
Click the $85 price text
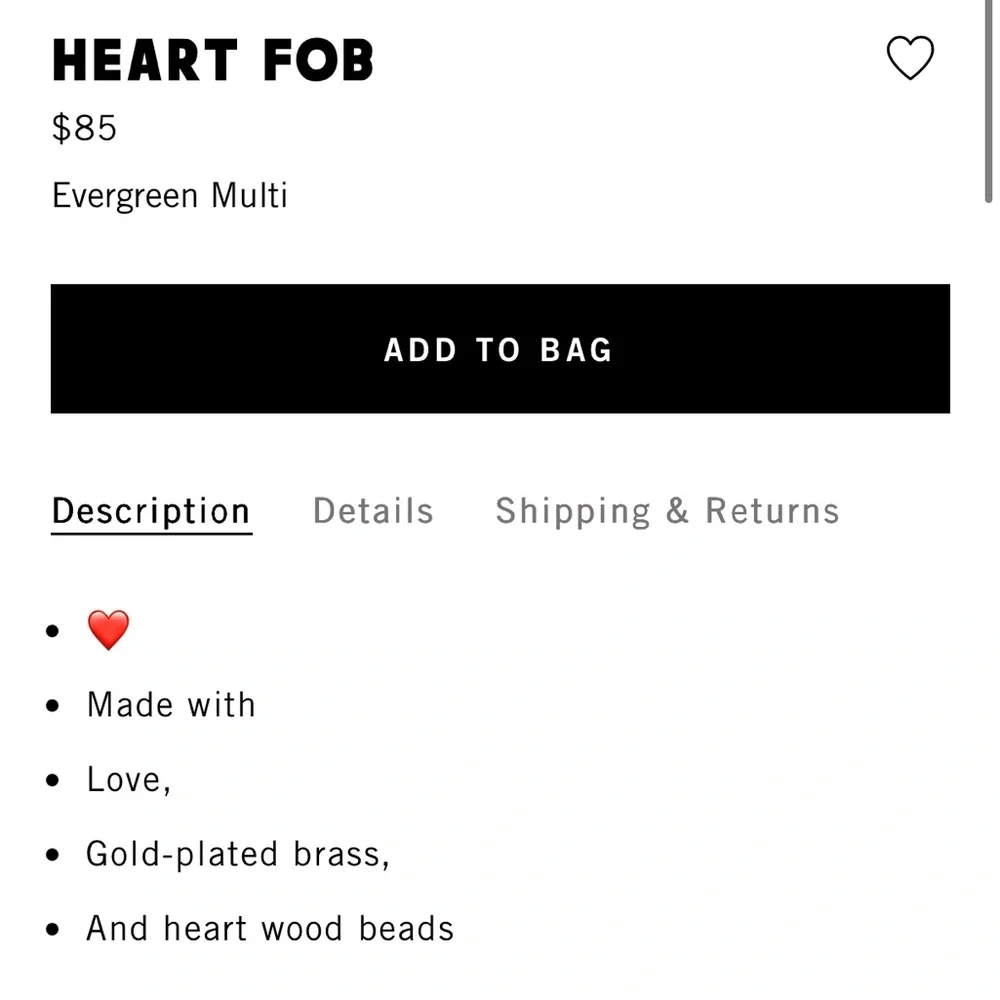click(84, 128)
